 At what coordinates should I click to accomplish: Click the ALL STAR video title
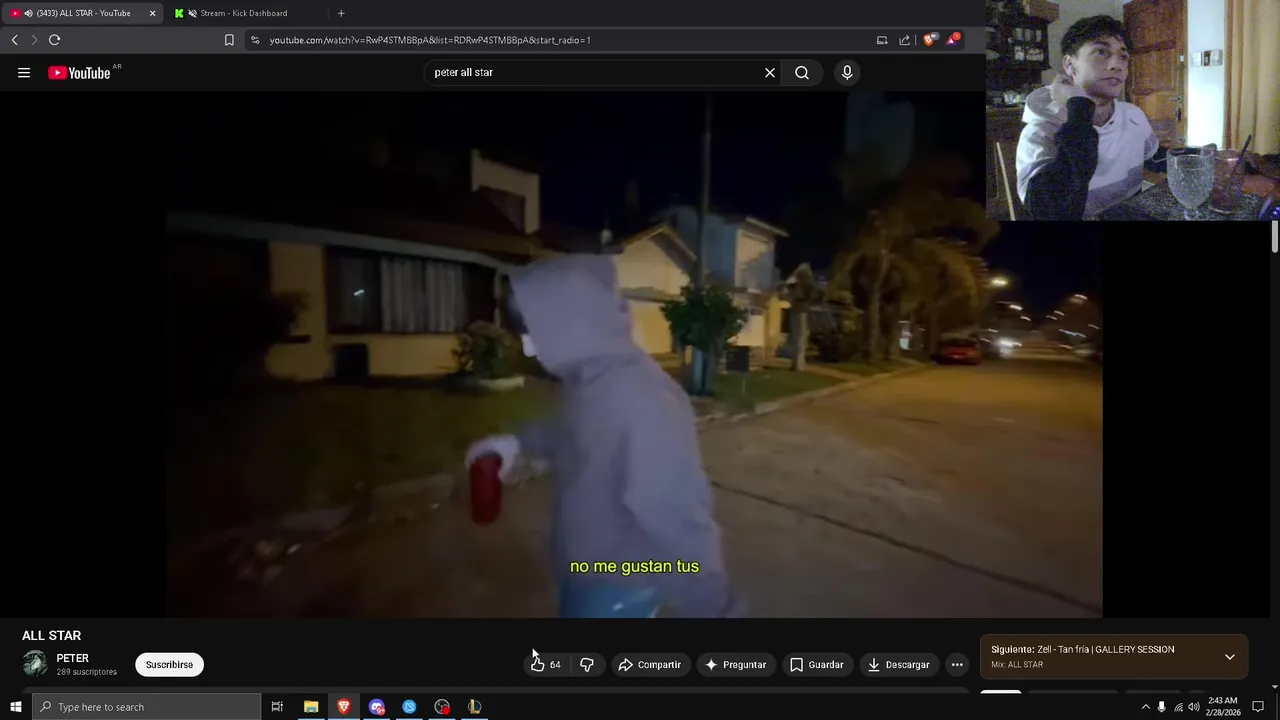coord(52,636)
